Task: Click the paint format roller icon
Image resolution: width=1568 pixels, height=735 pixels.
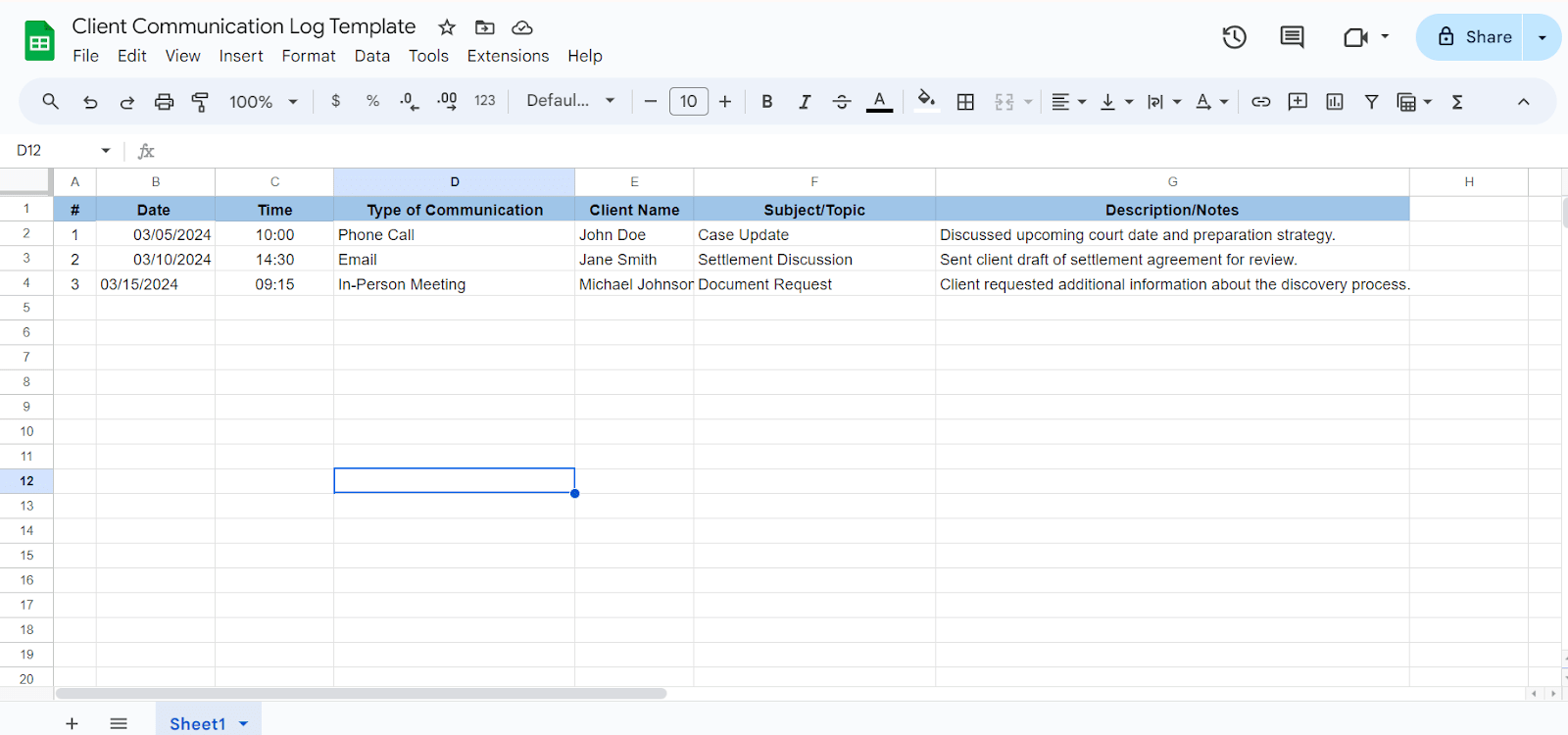Action: pyautogui.click(x=200, y=101)
